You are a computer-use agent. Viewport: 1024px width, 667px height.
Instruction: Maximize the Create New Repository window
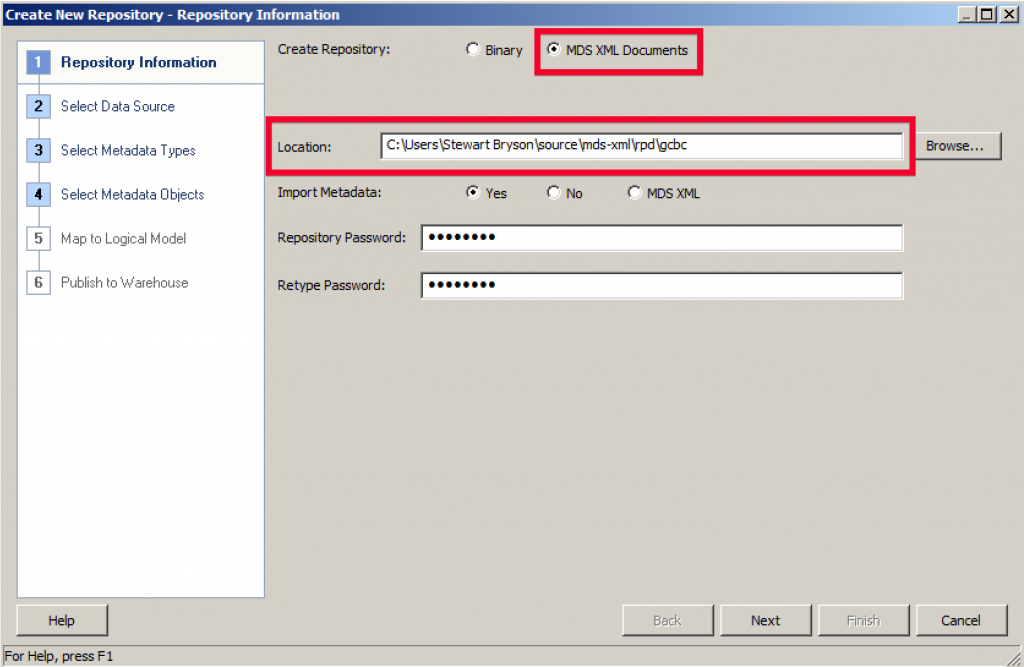click(x=989, y=14)
